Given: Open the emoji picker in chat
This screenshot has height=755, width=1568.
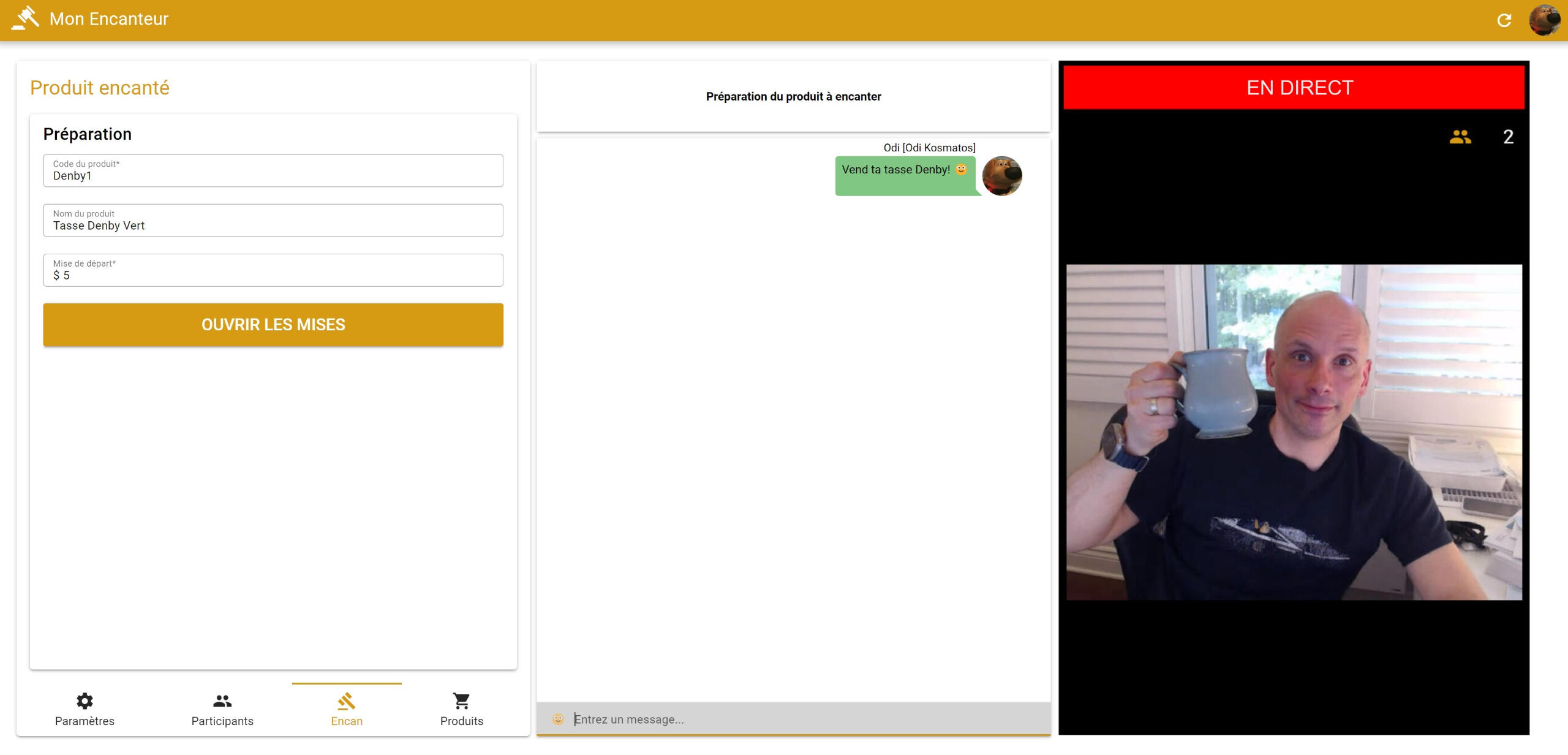Looking at the screenshot, I should 558,719.
